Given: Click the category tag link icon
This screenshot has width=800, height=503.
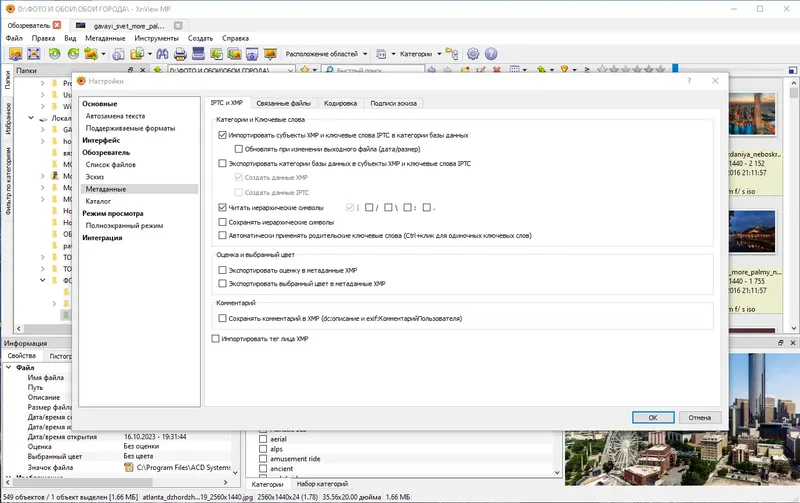Looking at the screenshot, I should tap(452, 54).
